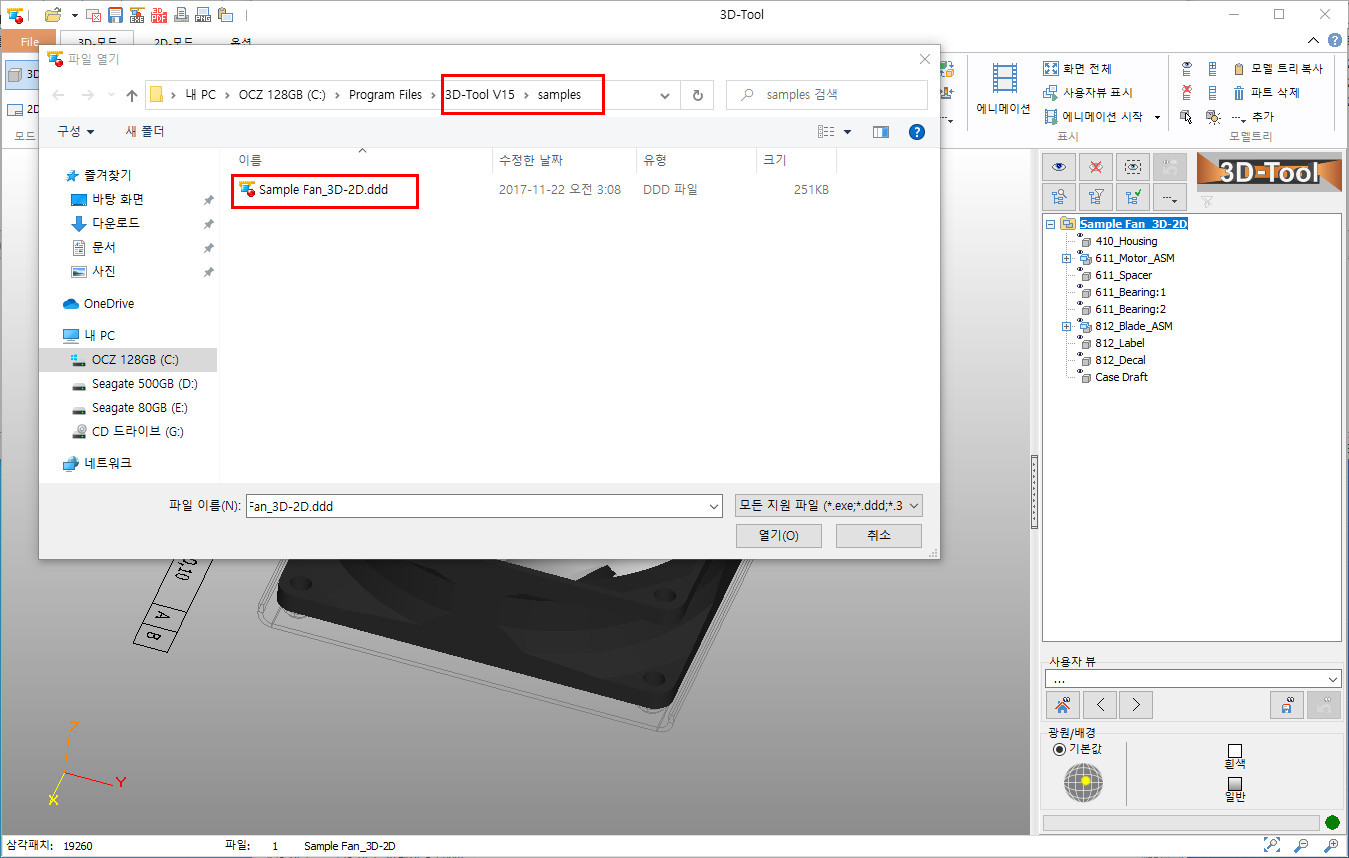Copy to clipboard toolbar icon
This screenshot has width=1349, height=858.
[x=225, y=15]
